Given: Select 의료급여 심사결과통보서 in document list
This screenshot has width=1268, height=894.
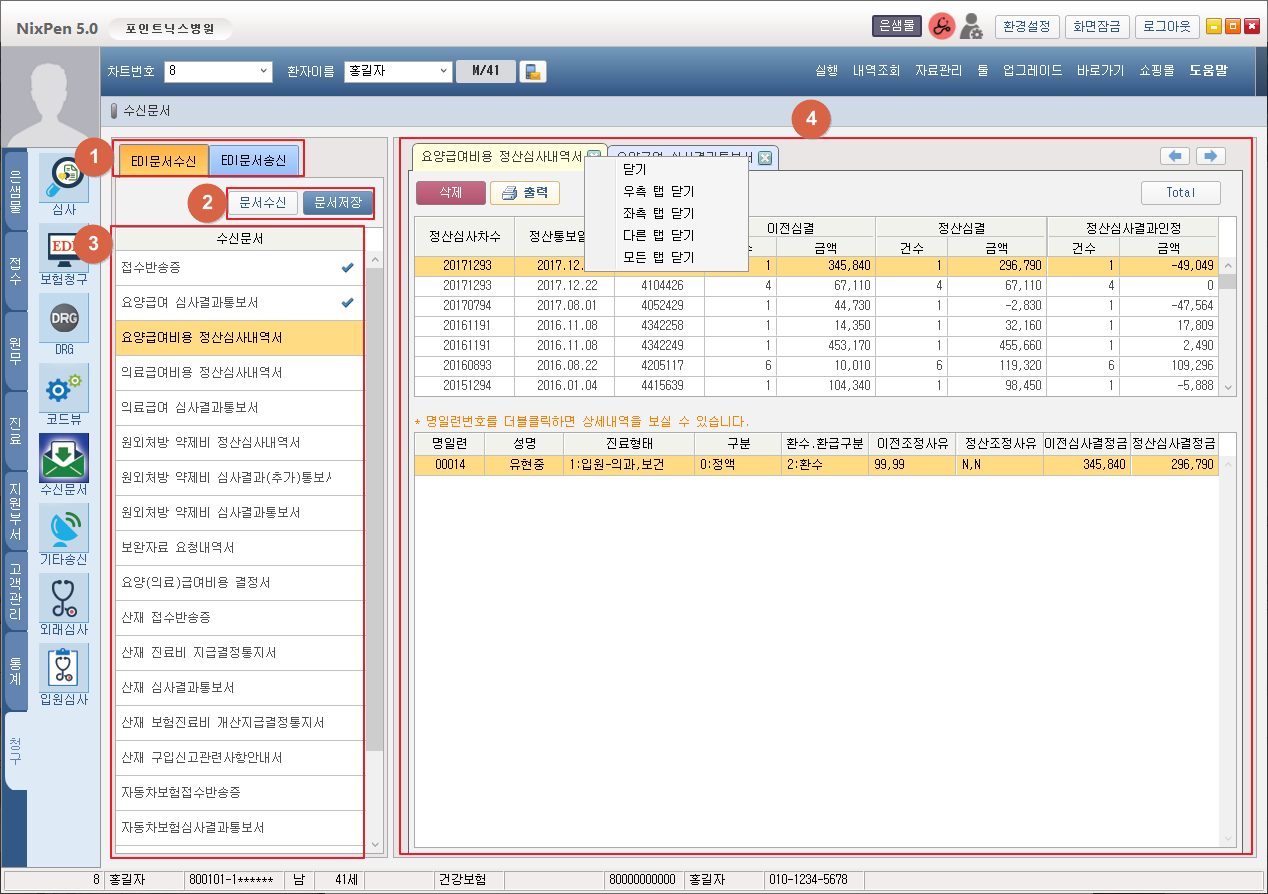Looking at the screenshot, I should coord(190,408).
